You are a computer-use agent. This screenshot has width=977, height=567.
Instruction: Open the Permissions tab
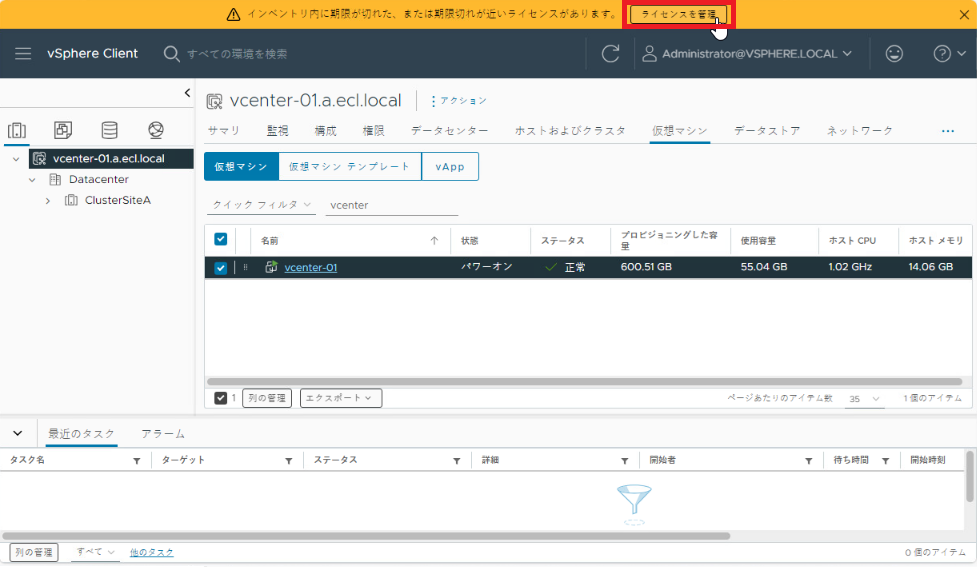click(373, 131)
